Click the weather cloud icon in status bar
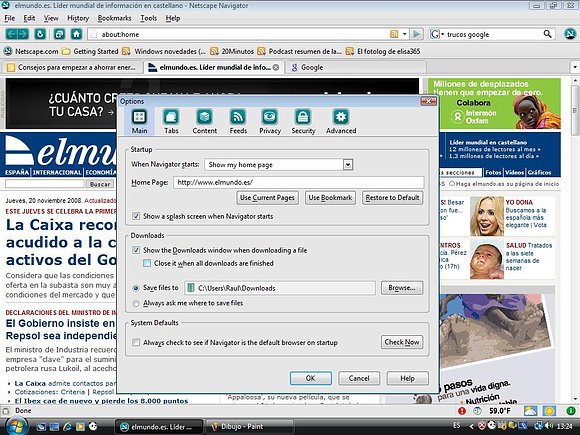The height and width of the screenshot is (435, 580). tap(530, 411)
